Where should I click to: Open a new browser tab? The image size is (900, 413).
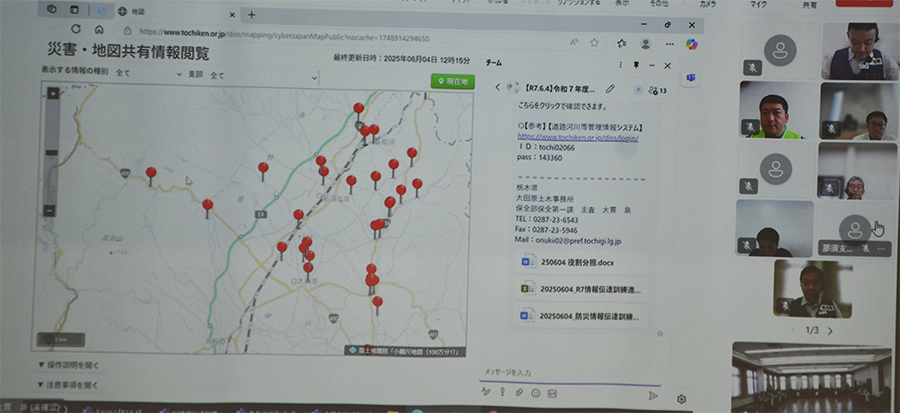coord(251,14)
